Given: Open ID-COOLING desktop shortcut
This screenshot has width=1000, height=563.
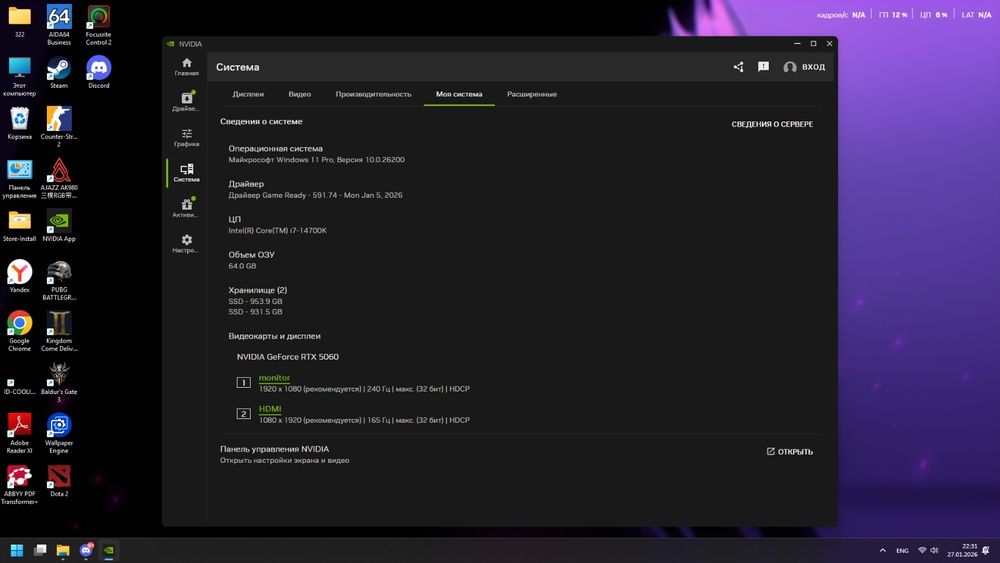Looking at the screenshot, I should tap(19, 385).
